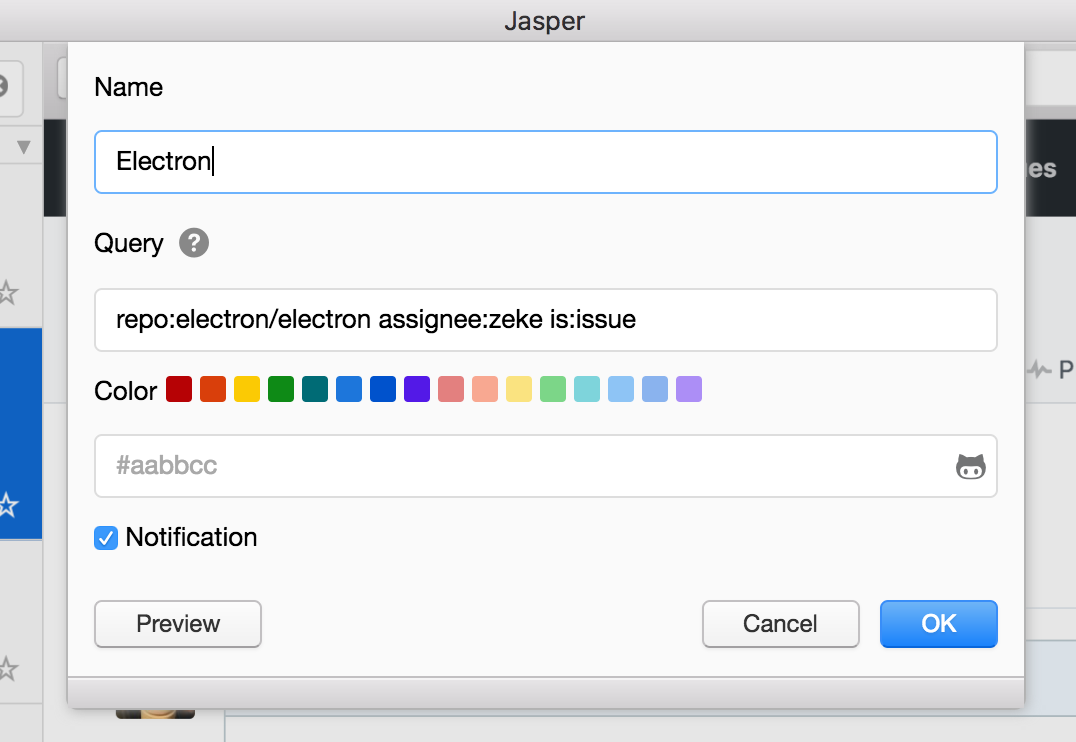Select the dark green color swatch

pyautogui.click(x=281, y=389)
